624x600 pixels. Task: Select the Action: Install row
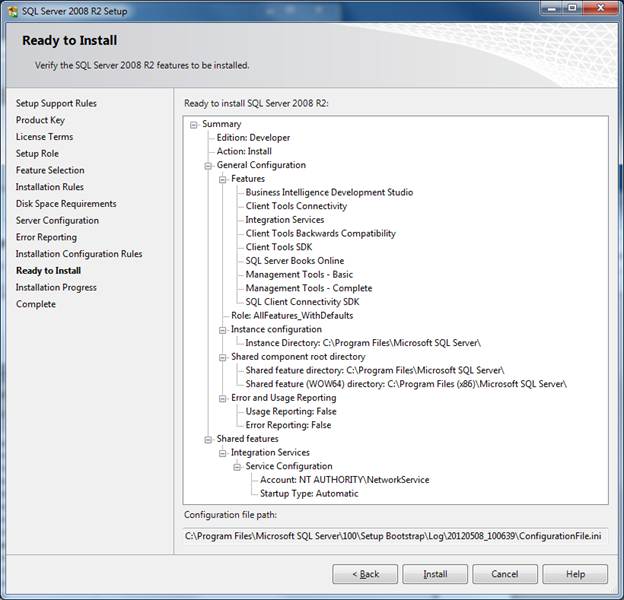[x=244, y=151]
